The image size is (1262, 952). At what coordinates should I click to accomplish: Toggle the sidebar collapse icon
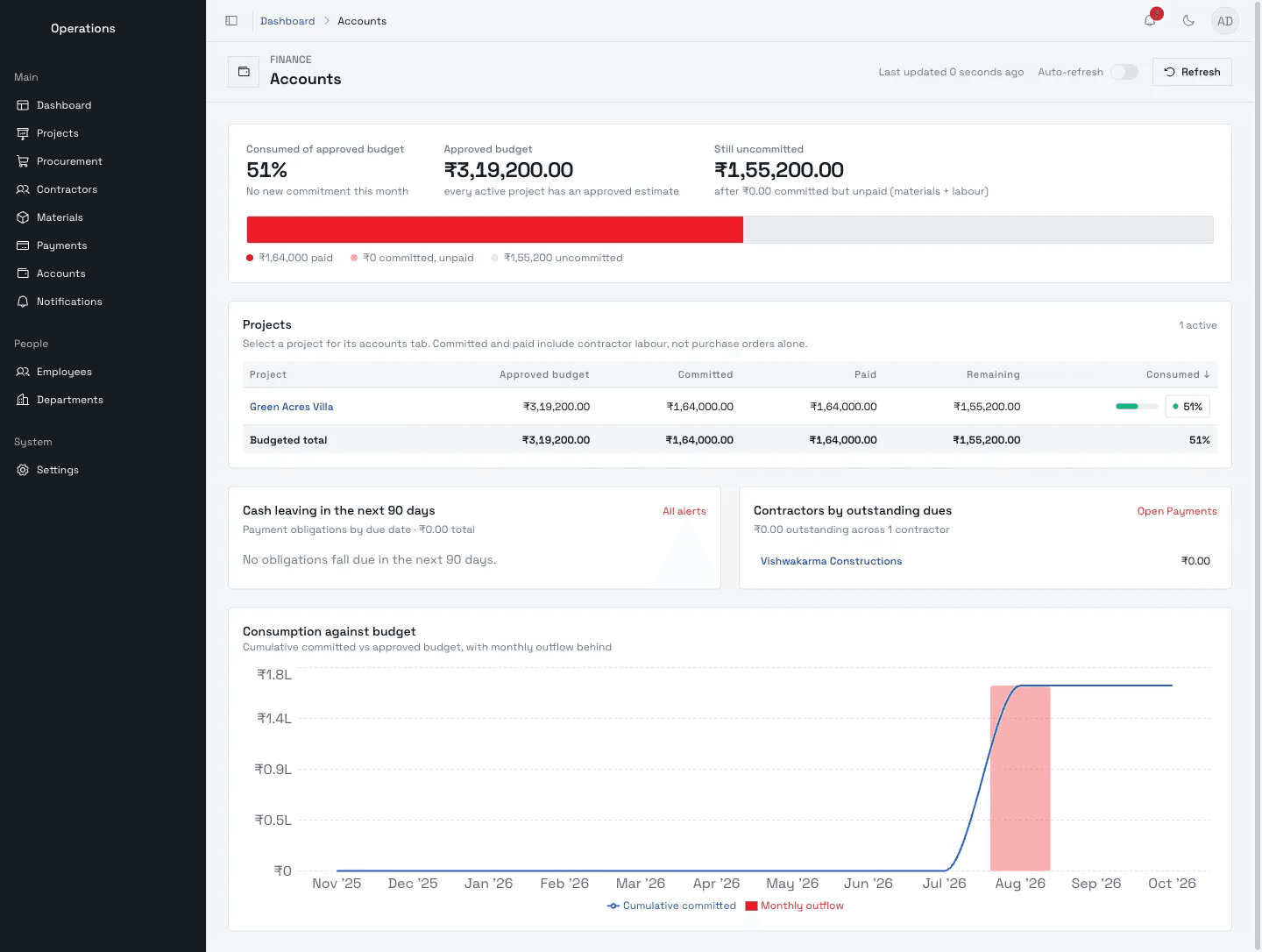231,21
